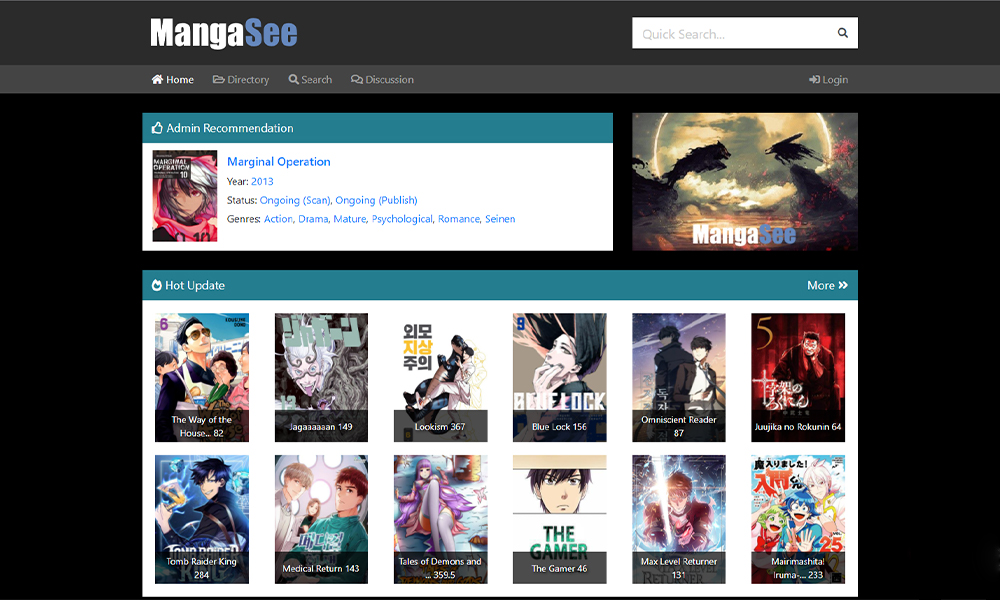Image resolution: width=1000 pixels, height=600 pixels.
Task: Open Lookism chapter 367
Action: (x=441, y=377)
